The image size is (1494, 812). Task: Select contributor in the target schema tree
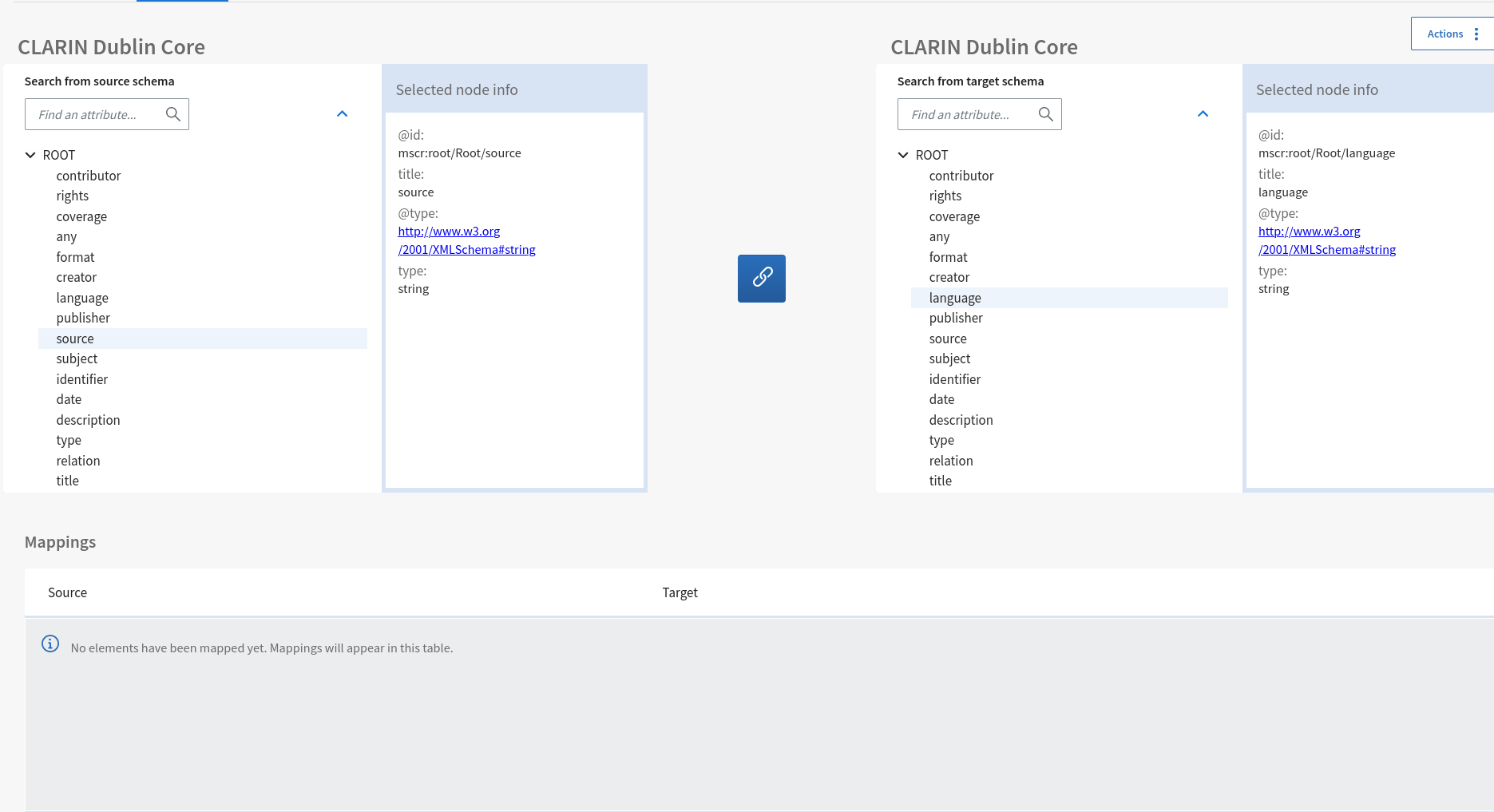click(x=961, y=176)
